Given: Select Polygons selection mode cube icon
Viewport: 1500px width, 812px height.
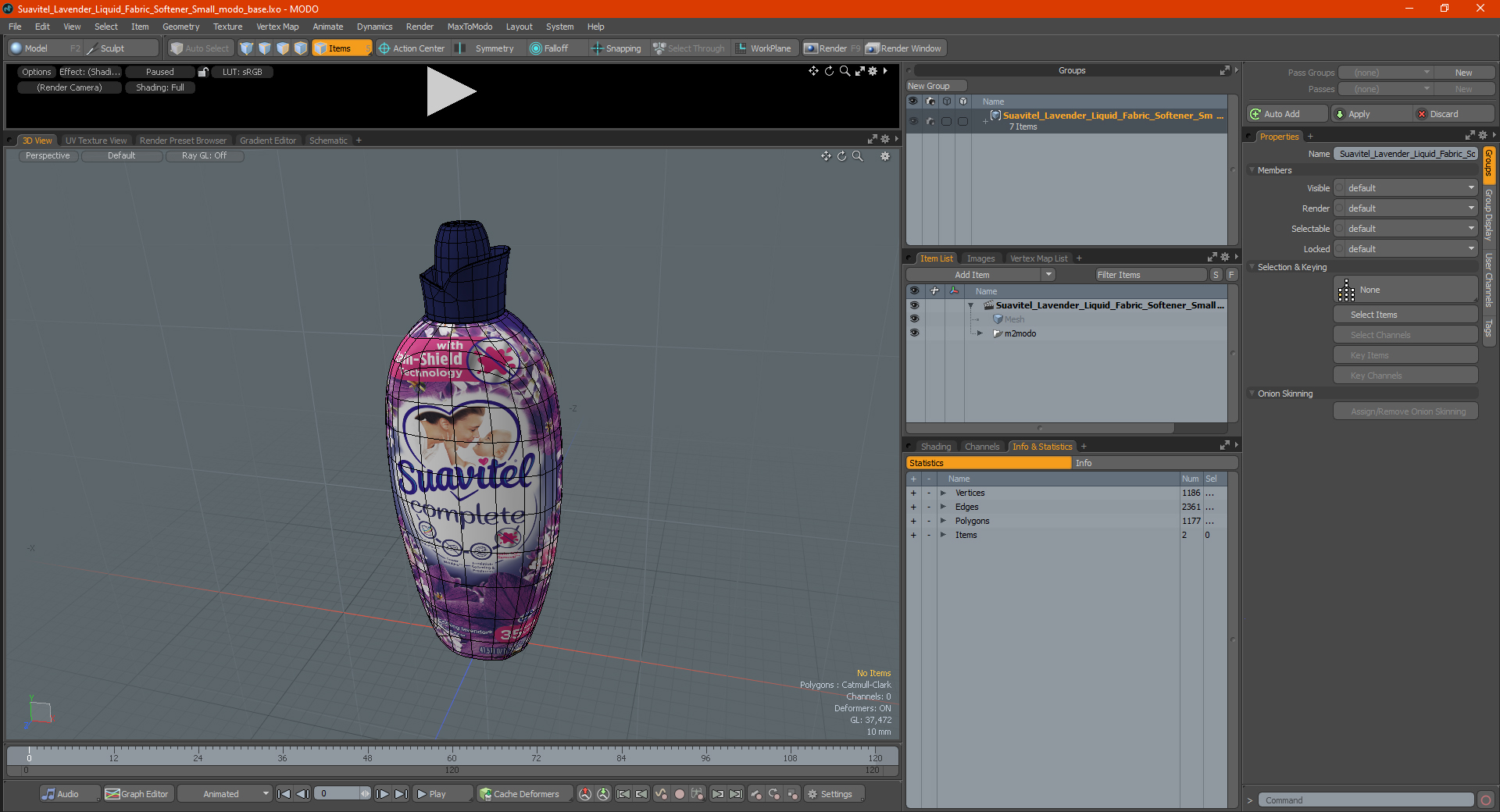Looking at the screenshot, I should 283,48.
